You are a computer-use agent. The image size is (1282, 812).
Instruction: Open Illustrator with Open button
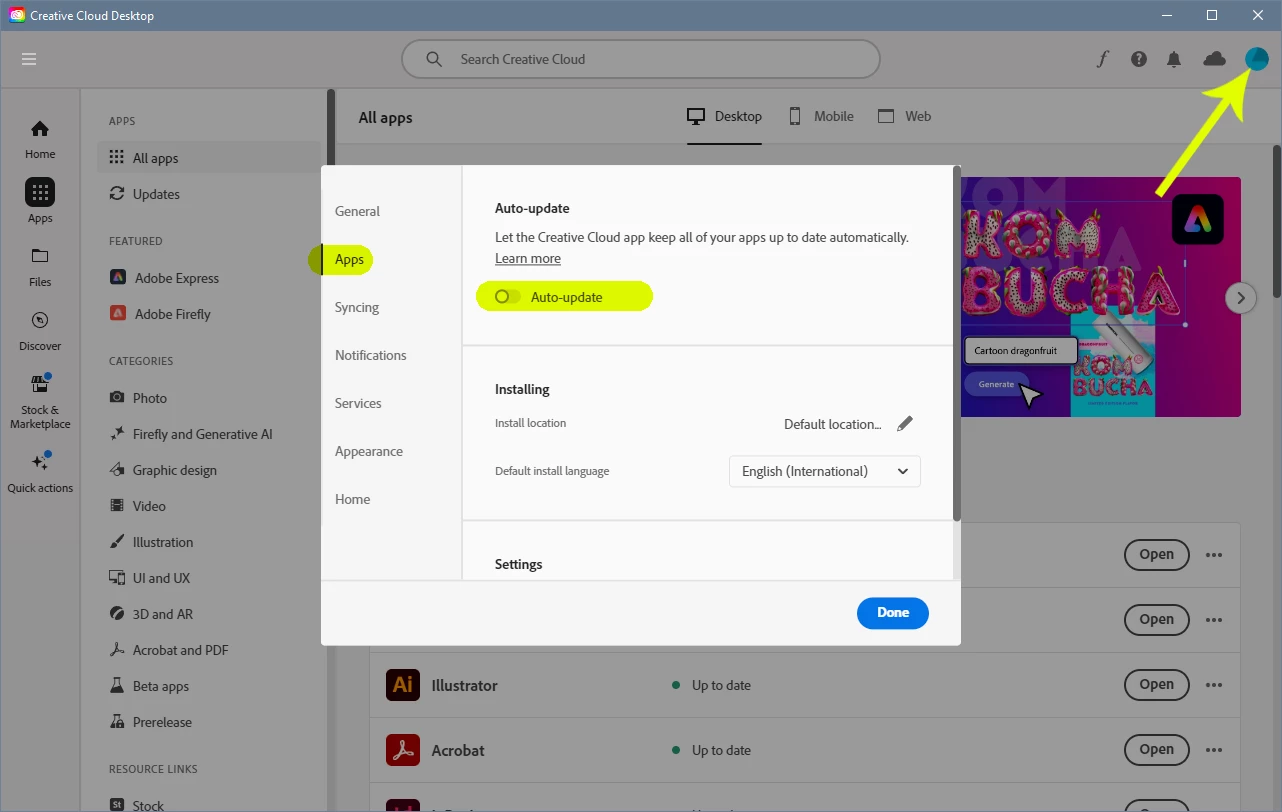pos(1157,685)
